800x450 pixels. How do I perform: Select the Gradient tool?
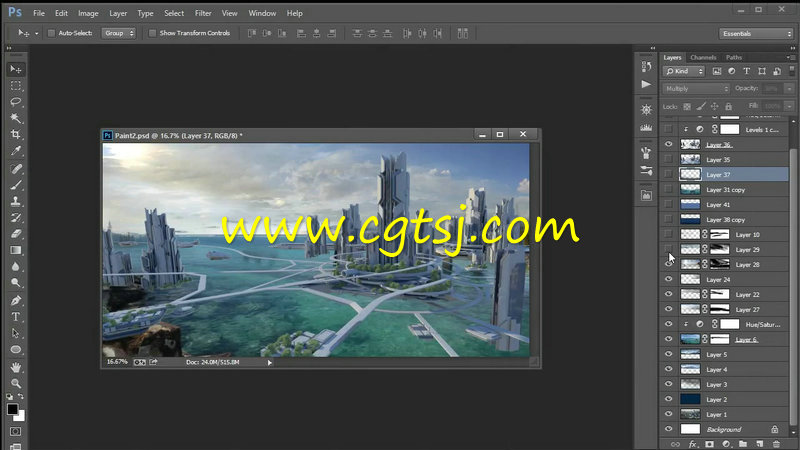pos(16,251)
